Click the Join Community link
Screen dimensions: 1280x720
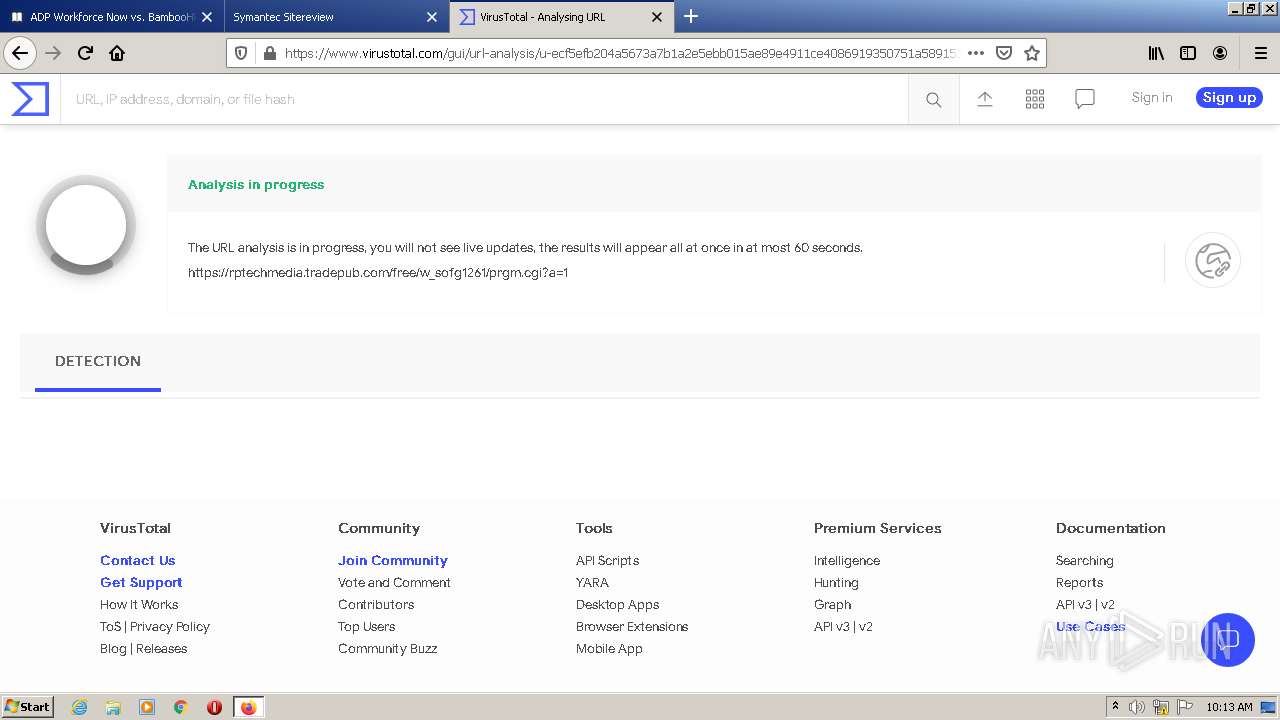393,560
